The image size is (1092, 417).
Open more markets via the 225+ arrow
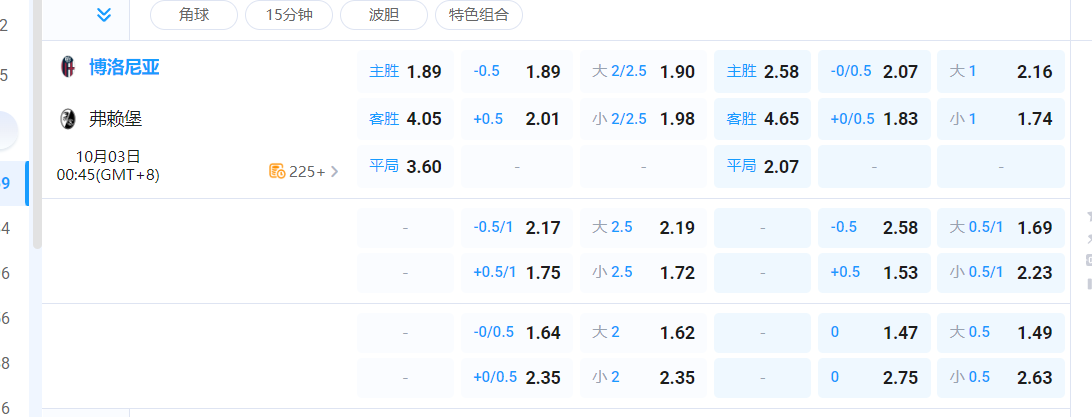(x=334, y=171)
